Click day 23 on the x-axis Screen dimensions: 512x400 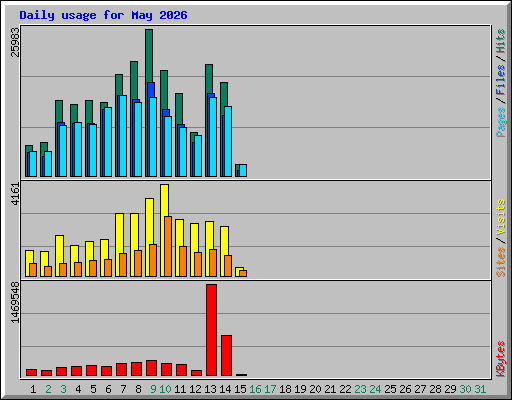[x=360, y=389]
